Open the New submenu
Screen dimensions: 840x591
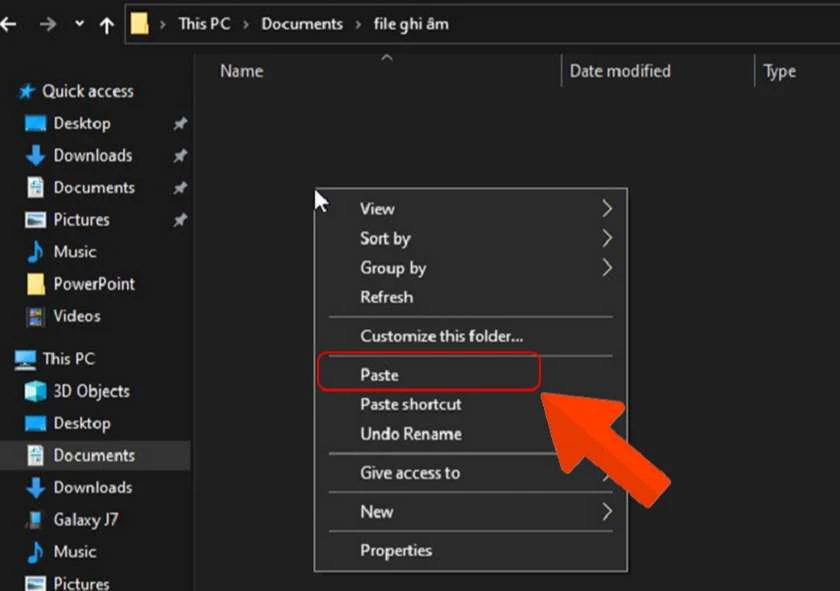click(x=470, y=512)
